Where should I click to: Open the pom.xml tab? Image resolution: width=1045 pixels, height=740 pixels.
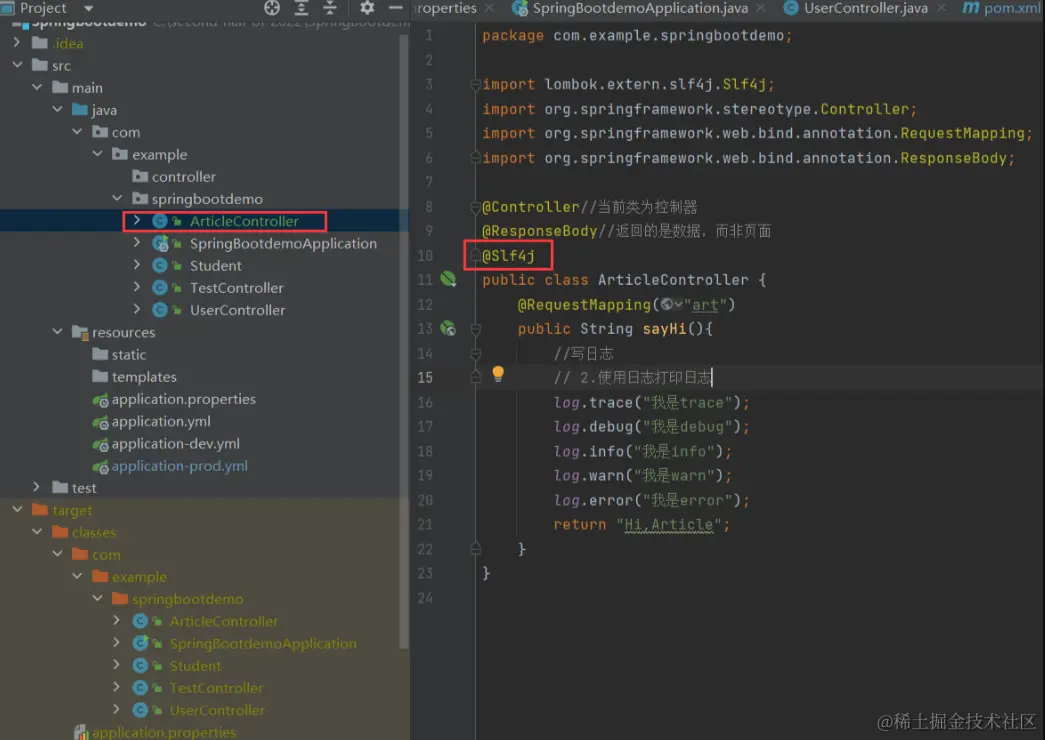[x=1002, y=8]
